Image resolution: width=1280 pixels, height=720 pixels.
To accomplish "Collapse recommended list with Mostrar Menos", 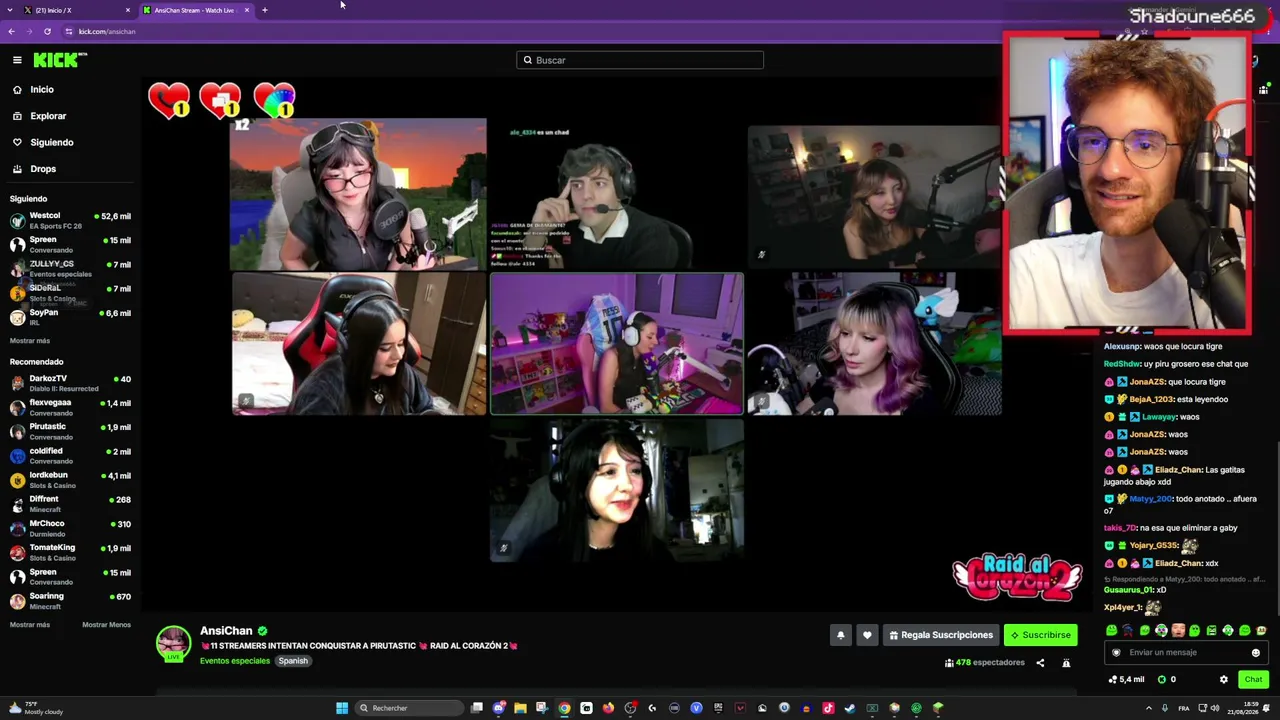I will click(106, 625).
